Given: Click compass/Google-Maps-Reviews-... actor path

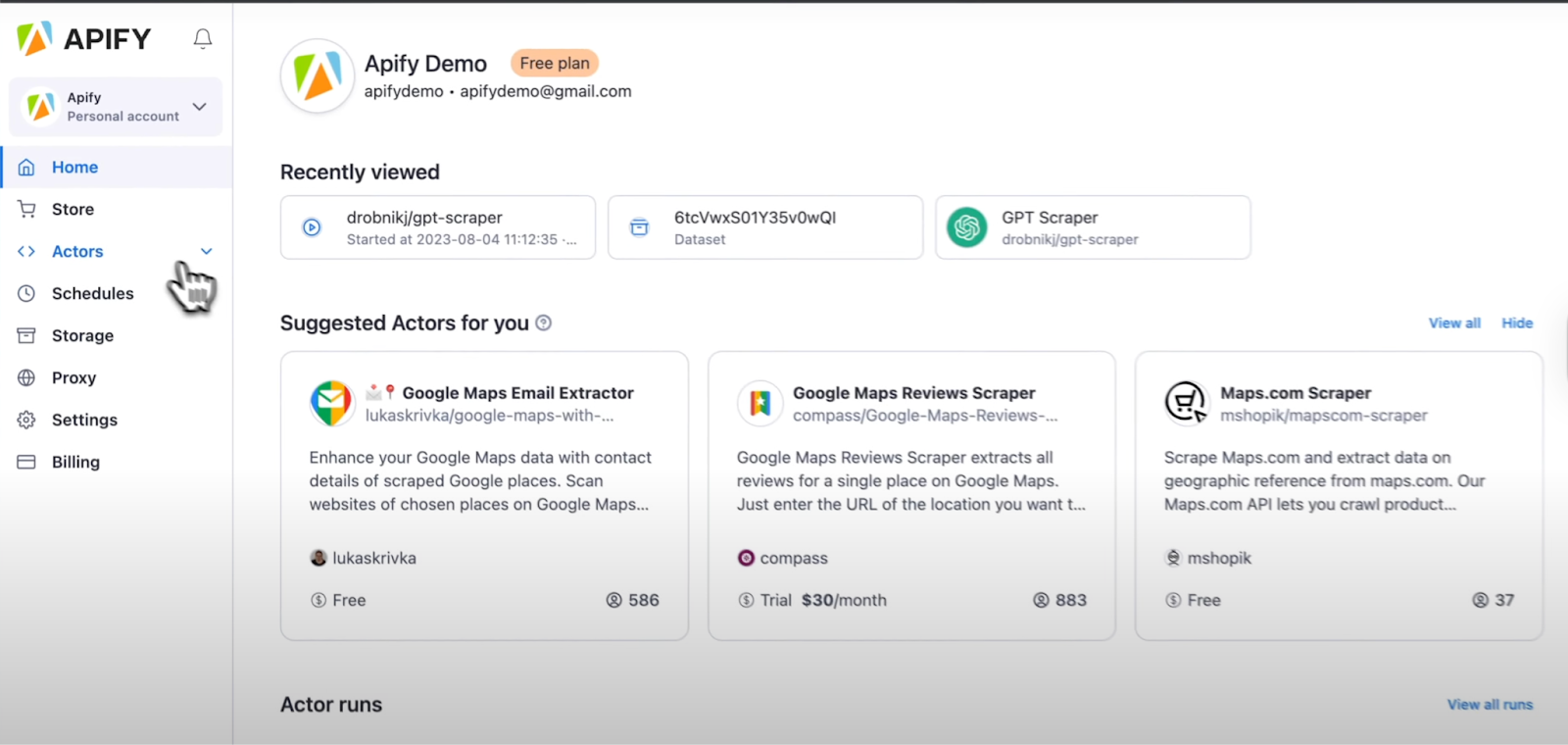Looking at the screenshot, I should pyautogui.click(x=925, y=416).
